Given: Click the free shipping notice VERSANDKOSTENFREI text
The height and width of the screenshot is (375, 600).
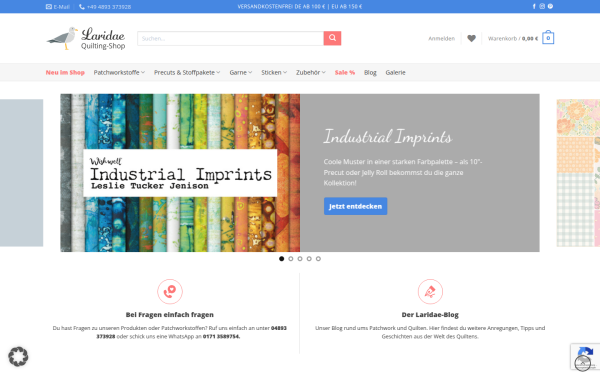Looking at the screenshot, I should tap(300, 7).
